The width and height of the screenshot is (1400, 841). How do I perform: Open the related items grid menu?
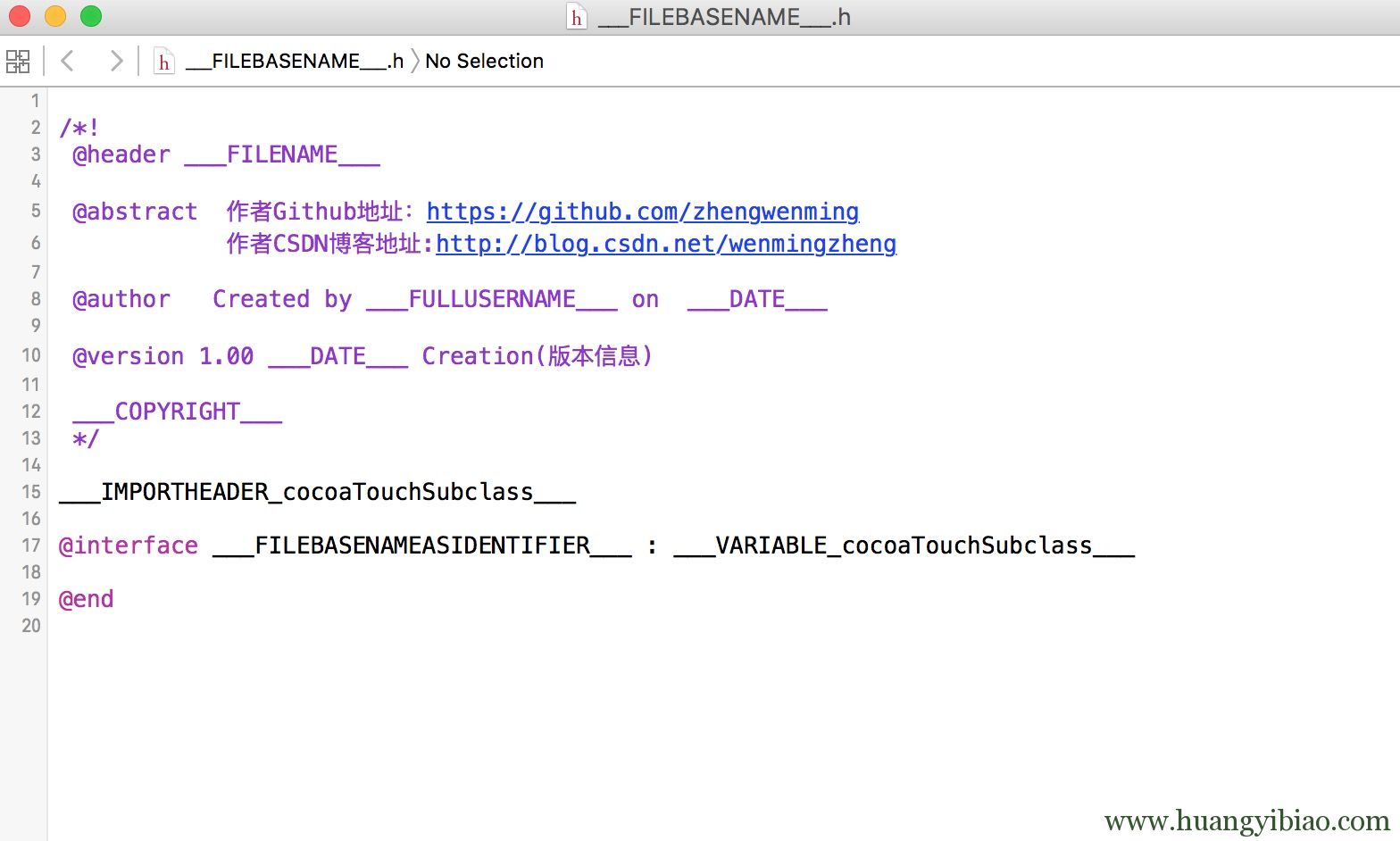18,61
